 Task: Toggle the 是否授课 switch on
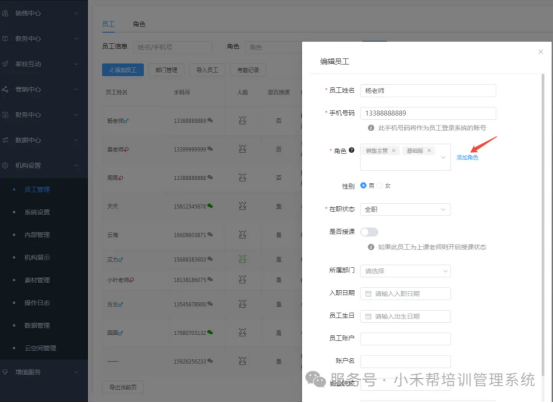[369, 232]
